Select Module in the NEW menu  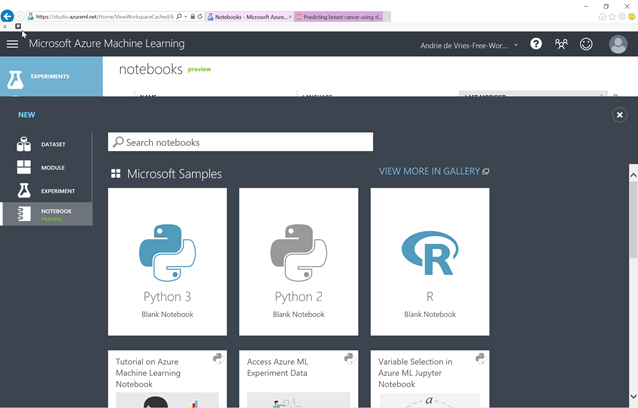click(x=46, y=167)
